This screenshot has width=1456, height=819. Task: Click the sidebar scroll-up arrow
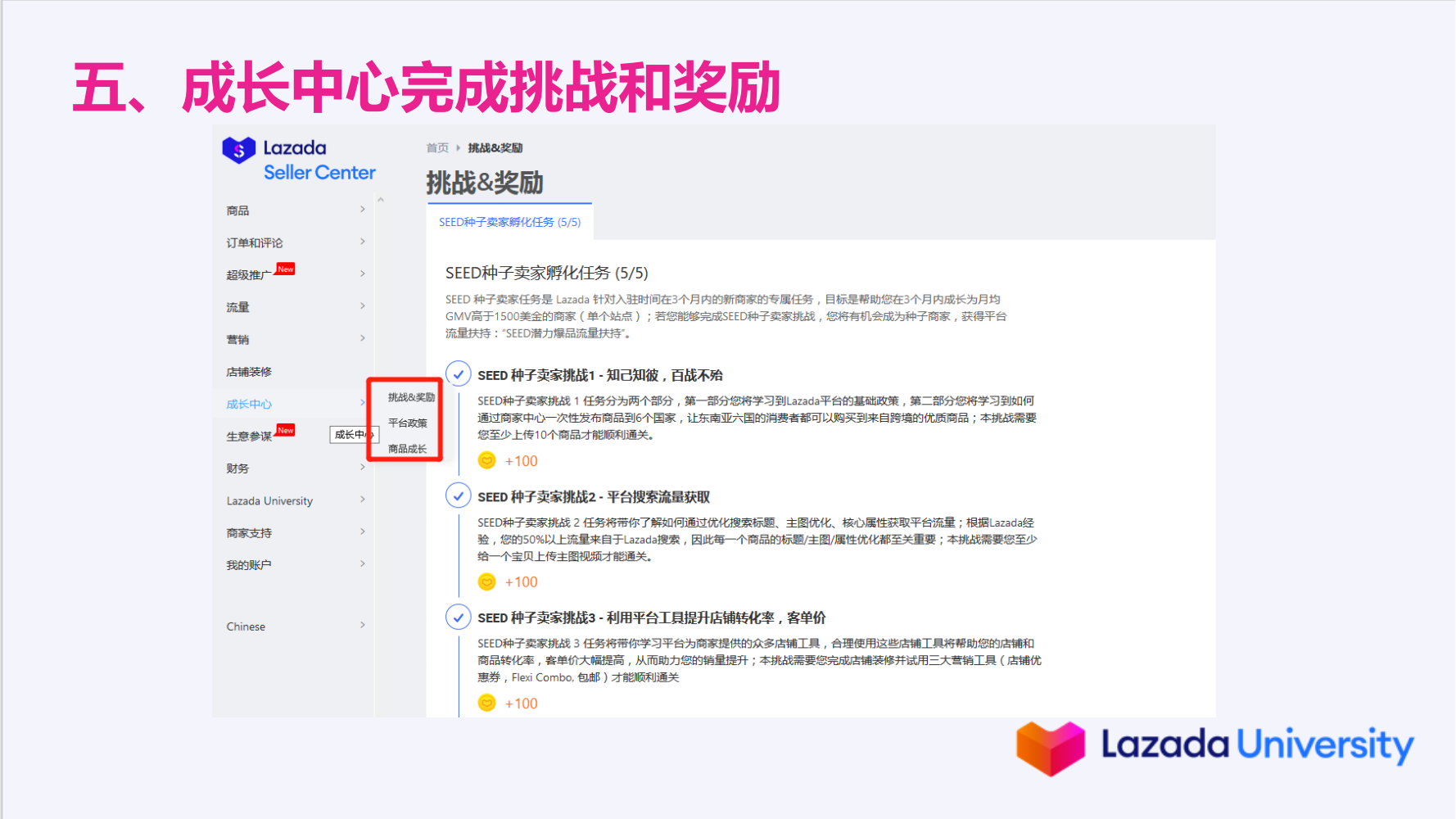(x=380, y=200)
